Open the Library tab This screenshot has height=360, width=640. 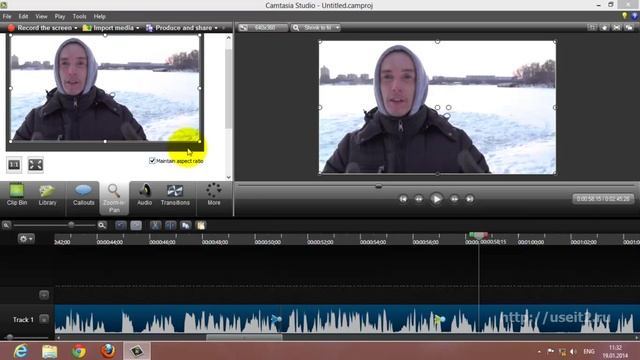coord(47,195)
